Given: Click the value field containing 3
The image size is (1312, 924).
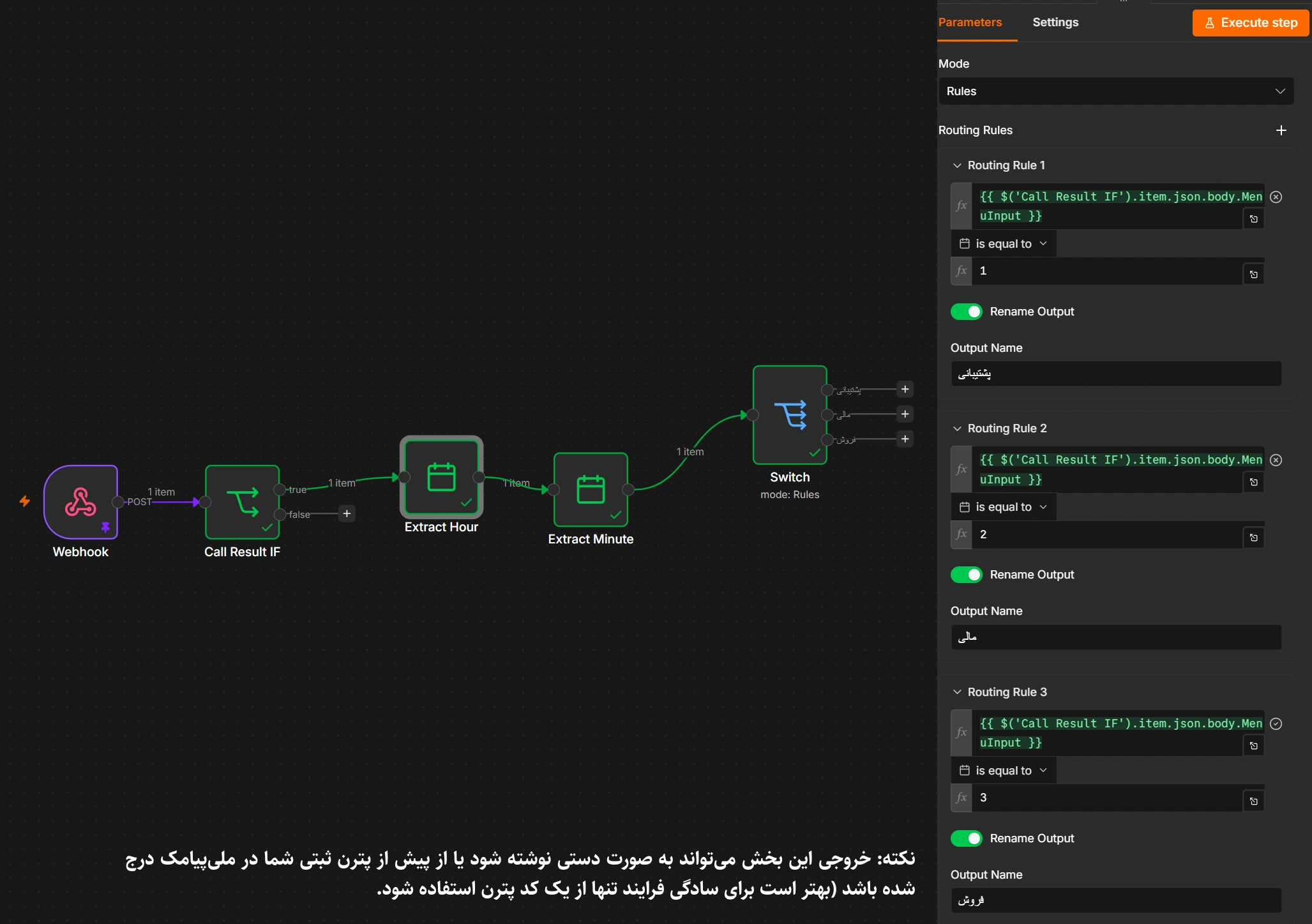Looking at the screenshot, I should (1107, 798).
